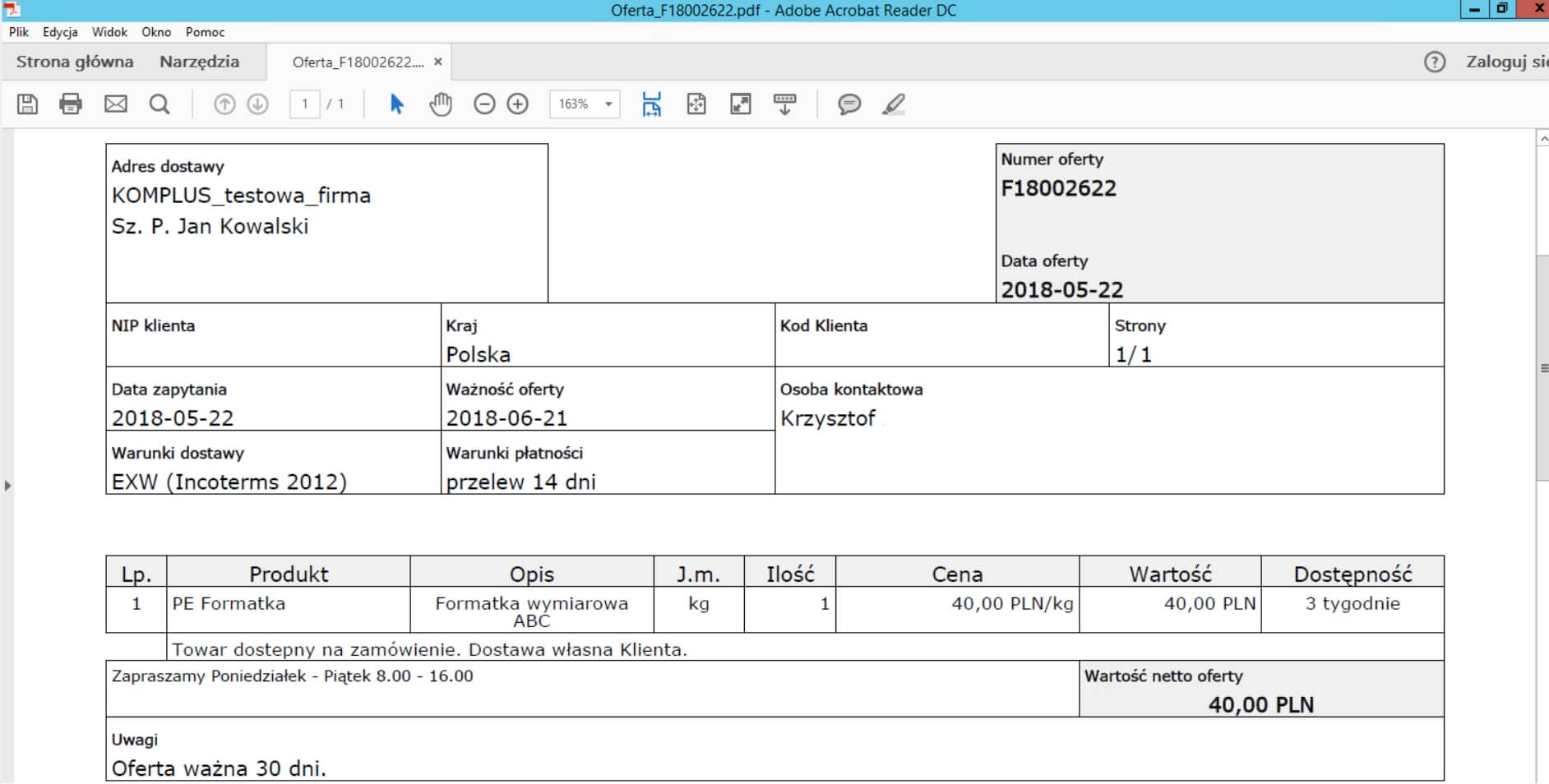The image size is (1549, 784).
Task: Click the fit width scrolling icon
Action: [x=652, y=104]
